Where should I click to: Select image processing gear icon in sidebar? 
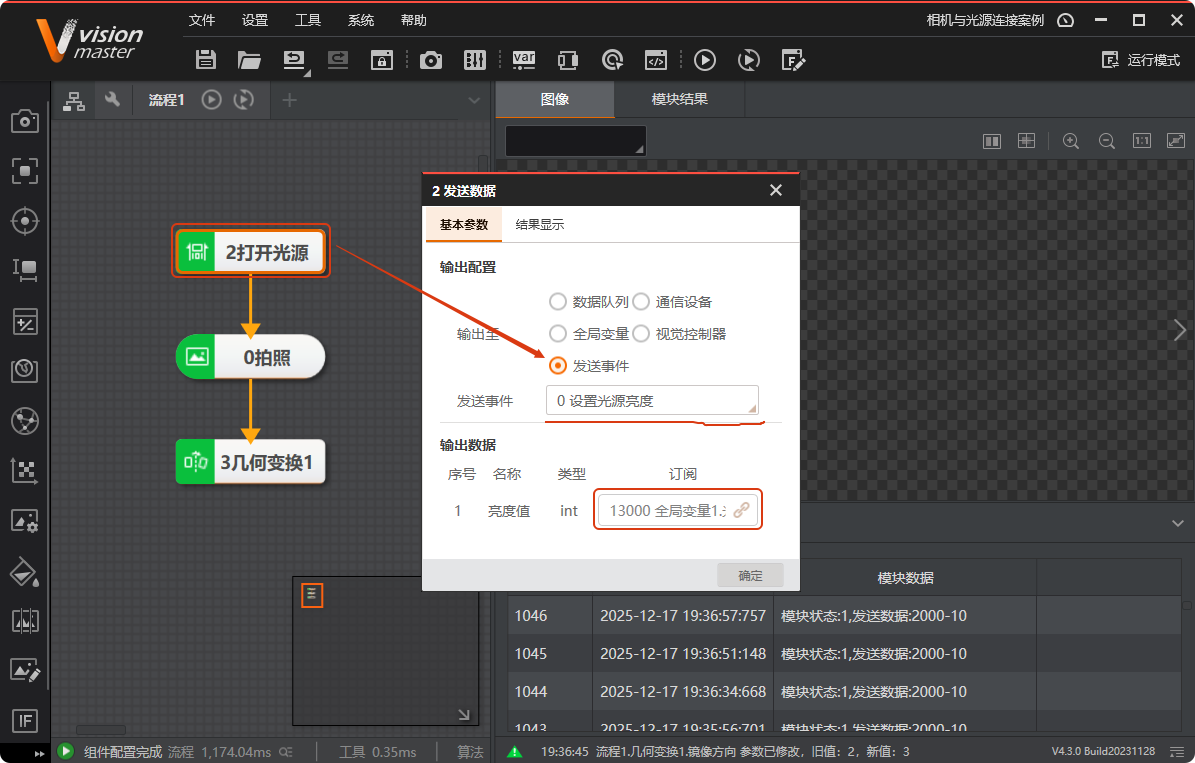[x=24, y=521]
